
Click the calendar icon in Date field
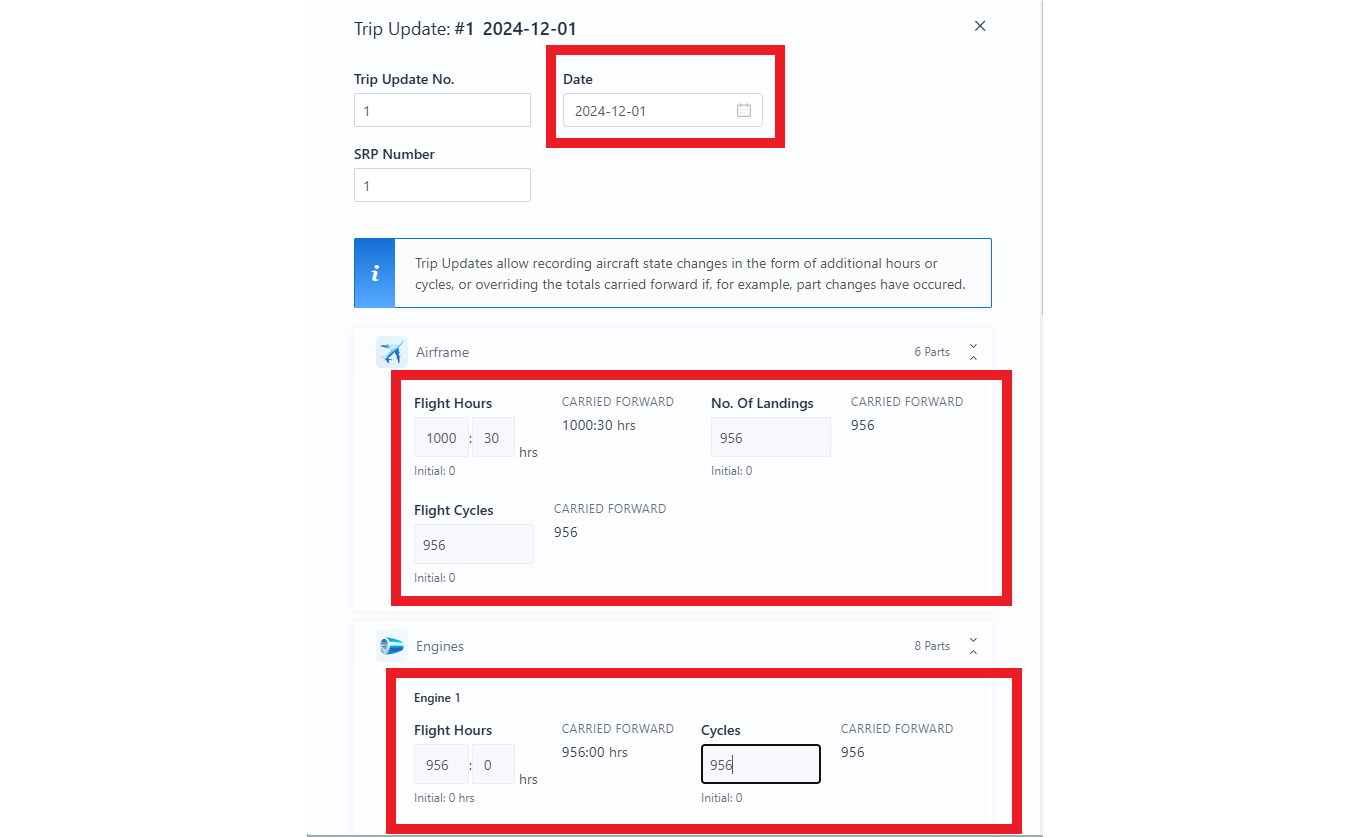[743, 111]
